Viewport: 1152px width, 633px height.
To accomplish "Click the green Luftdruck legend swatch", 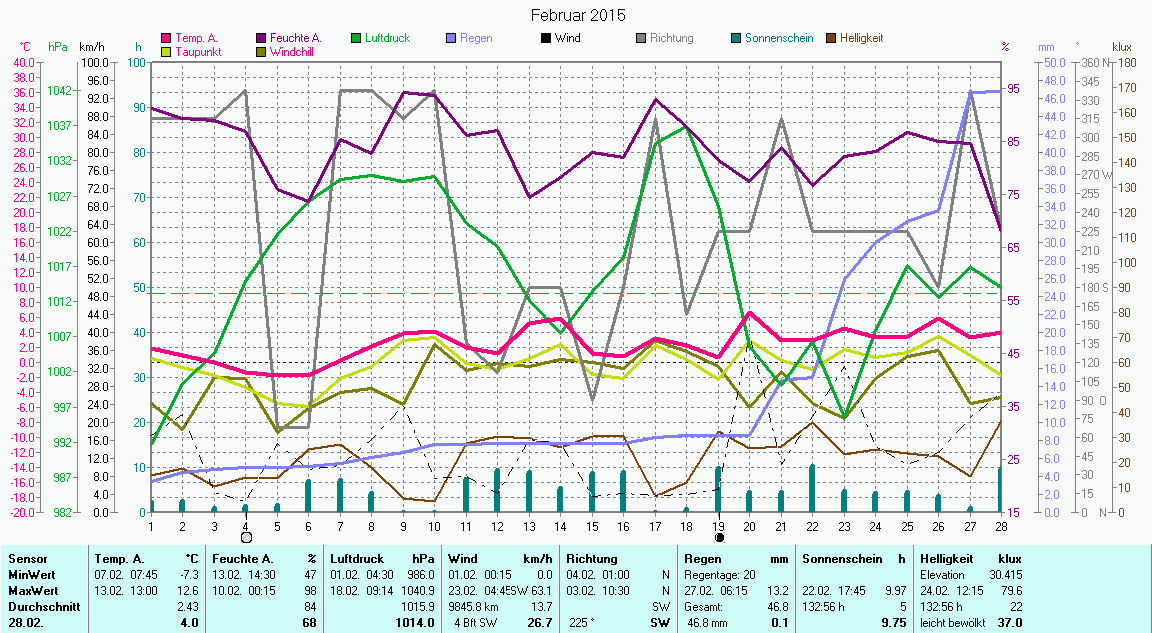I will 357,39.
